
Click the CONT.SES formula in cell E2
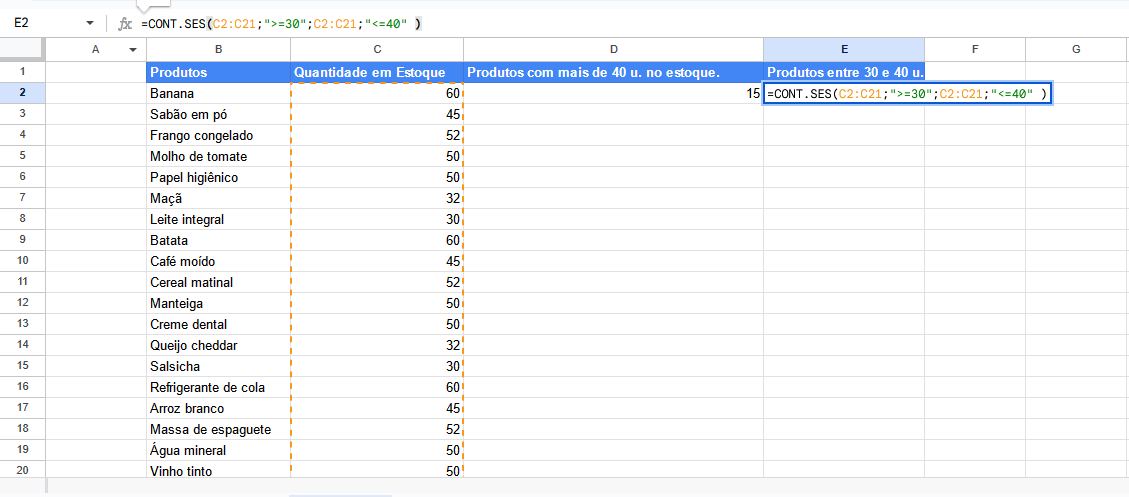(907, 94)
